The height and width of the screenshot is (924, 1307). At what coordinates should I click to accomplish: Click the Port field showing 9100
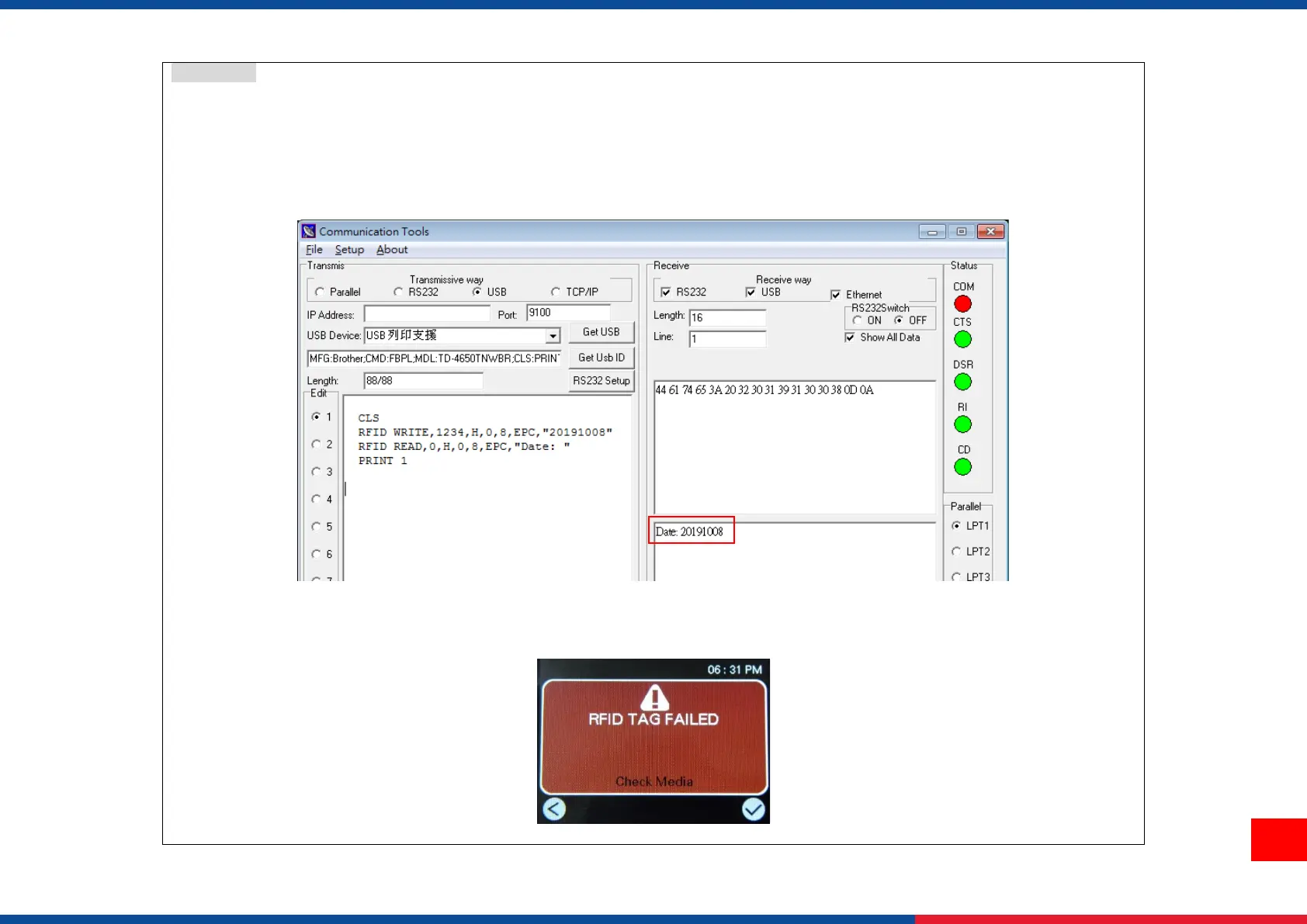[569, 313]
